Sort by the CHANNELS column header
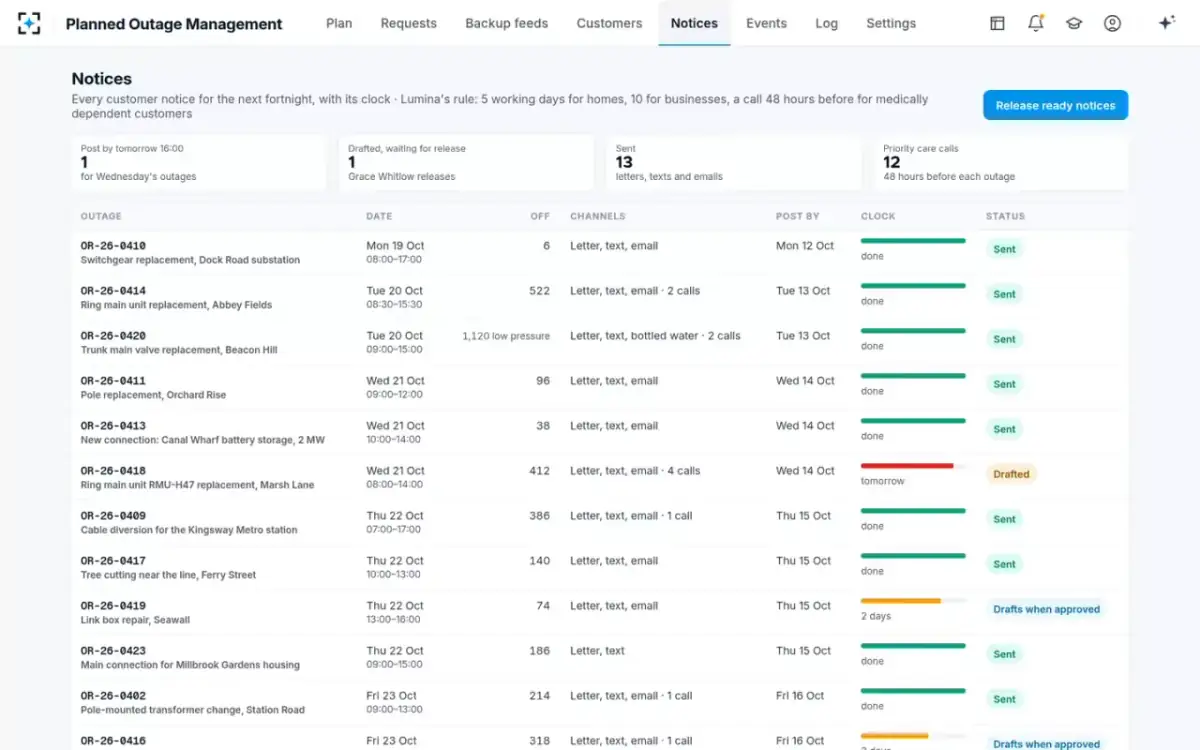 pyautogui.click(x=598, y=216)
